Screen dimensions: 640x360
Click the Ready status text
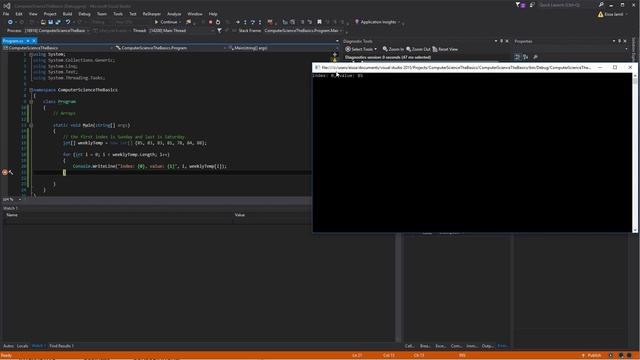pyautogui.click(x=7, y=356)
